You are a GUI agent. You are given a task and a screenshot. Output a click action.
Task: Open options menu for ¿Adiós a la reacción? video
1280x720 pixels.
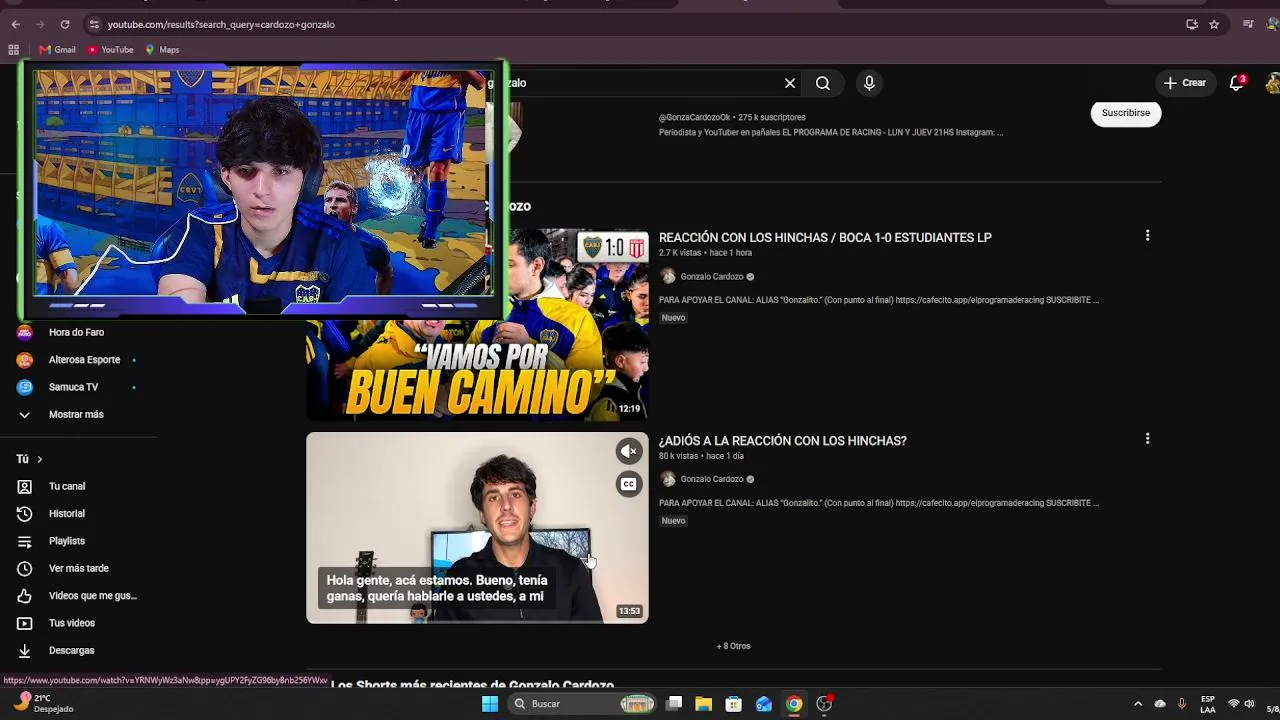click(x=1147, y=439)
